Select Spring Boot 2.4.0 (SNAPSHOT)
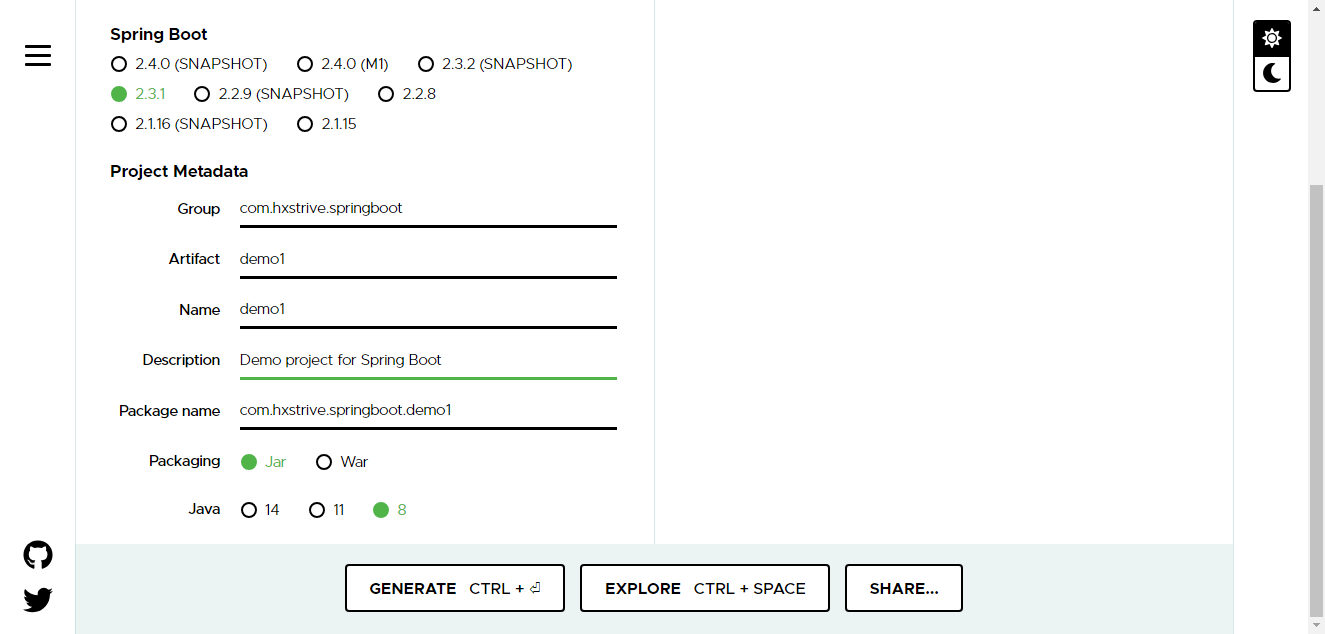 pyautogui.click(x=189, y=64)
